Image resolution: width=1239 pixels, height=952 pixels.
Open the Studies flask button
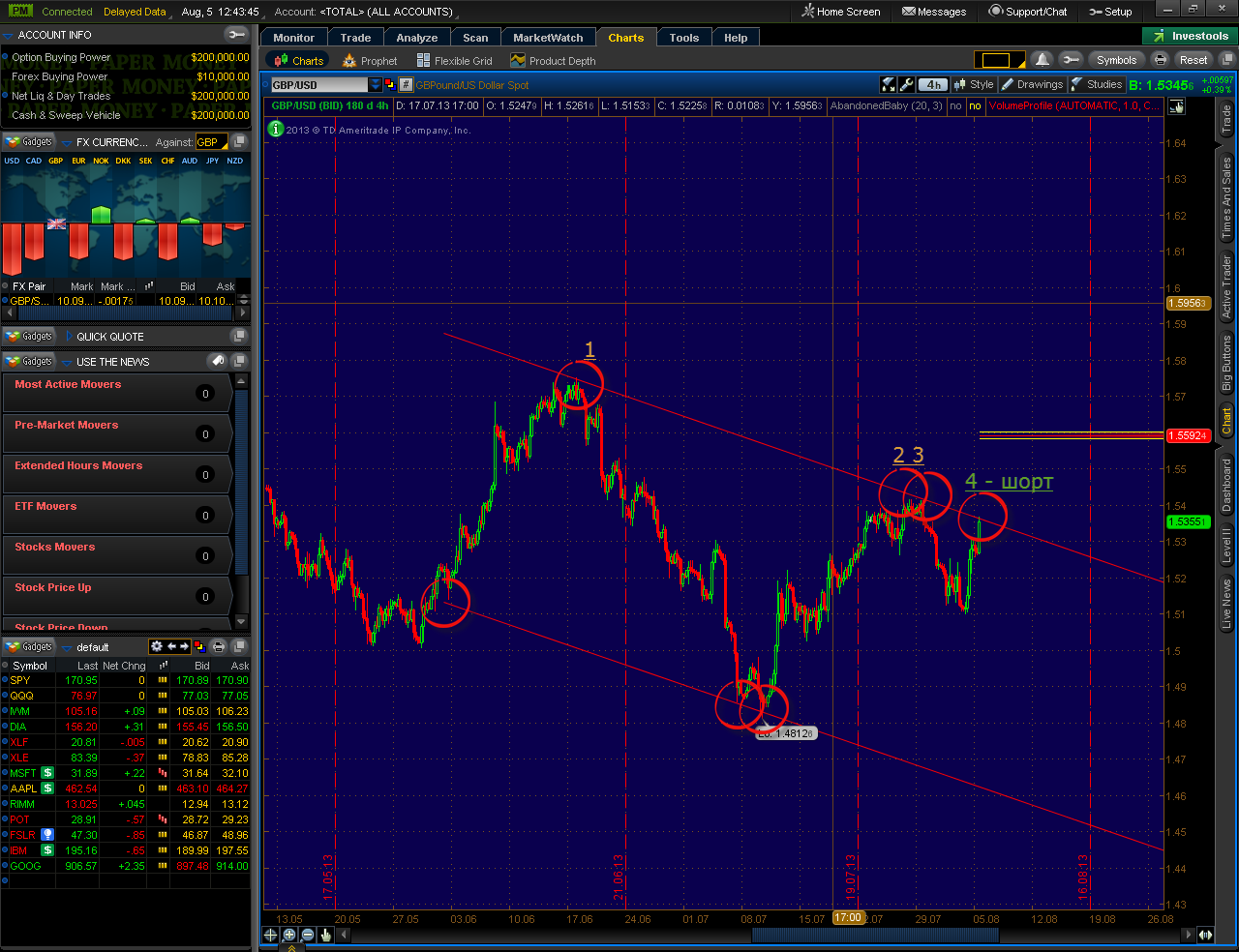pos(1098,85)
